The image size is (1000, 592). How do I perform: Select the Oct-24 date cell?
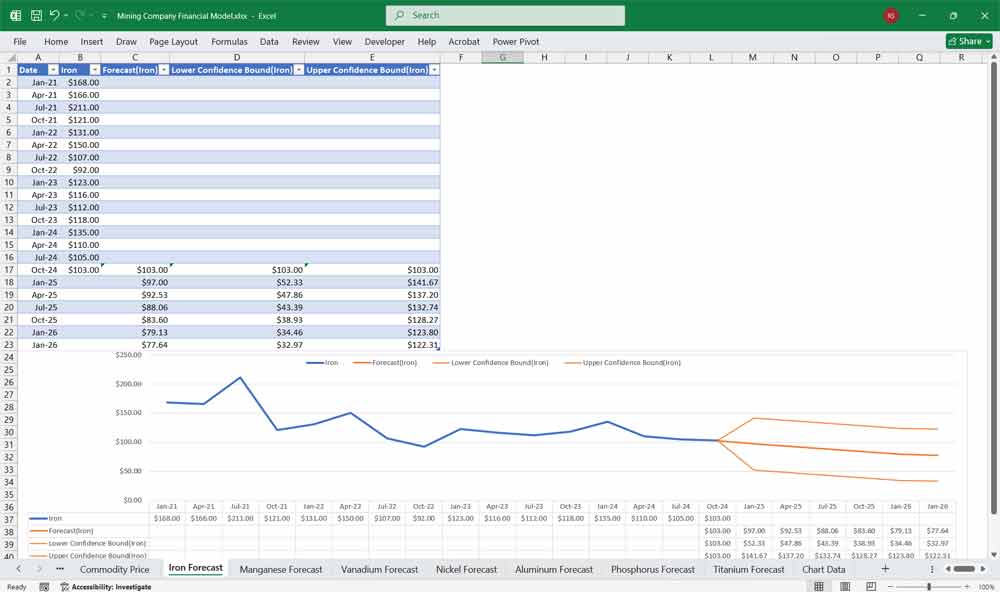click(38, 270)
